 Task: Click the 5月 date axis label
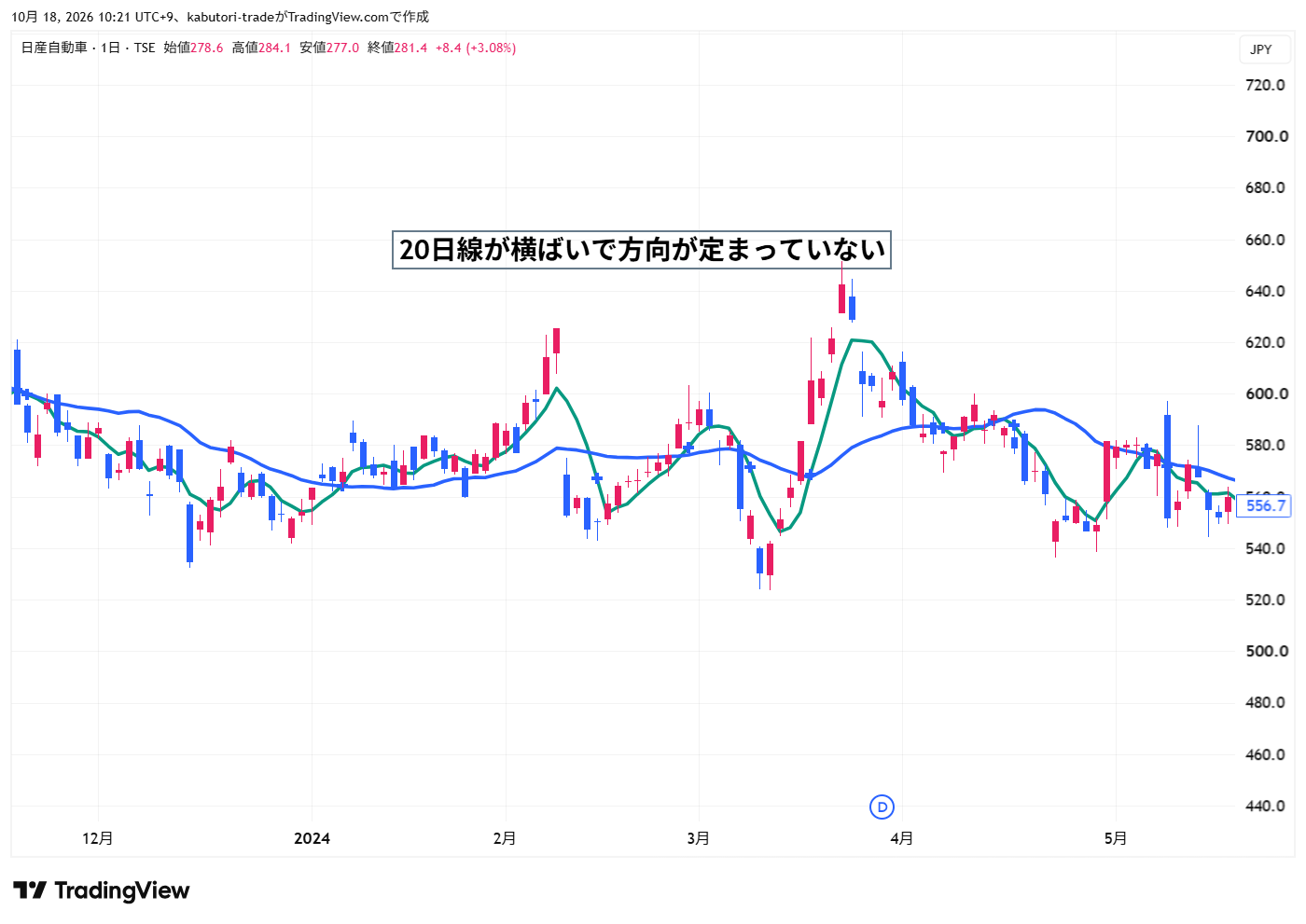[1116, 838]
